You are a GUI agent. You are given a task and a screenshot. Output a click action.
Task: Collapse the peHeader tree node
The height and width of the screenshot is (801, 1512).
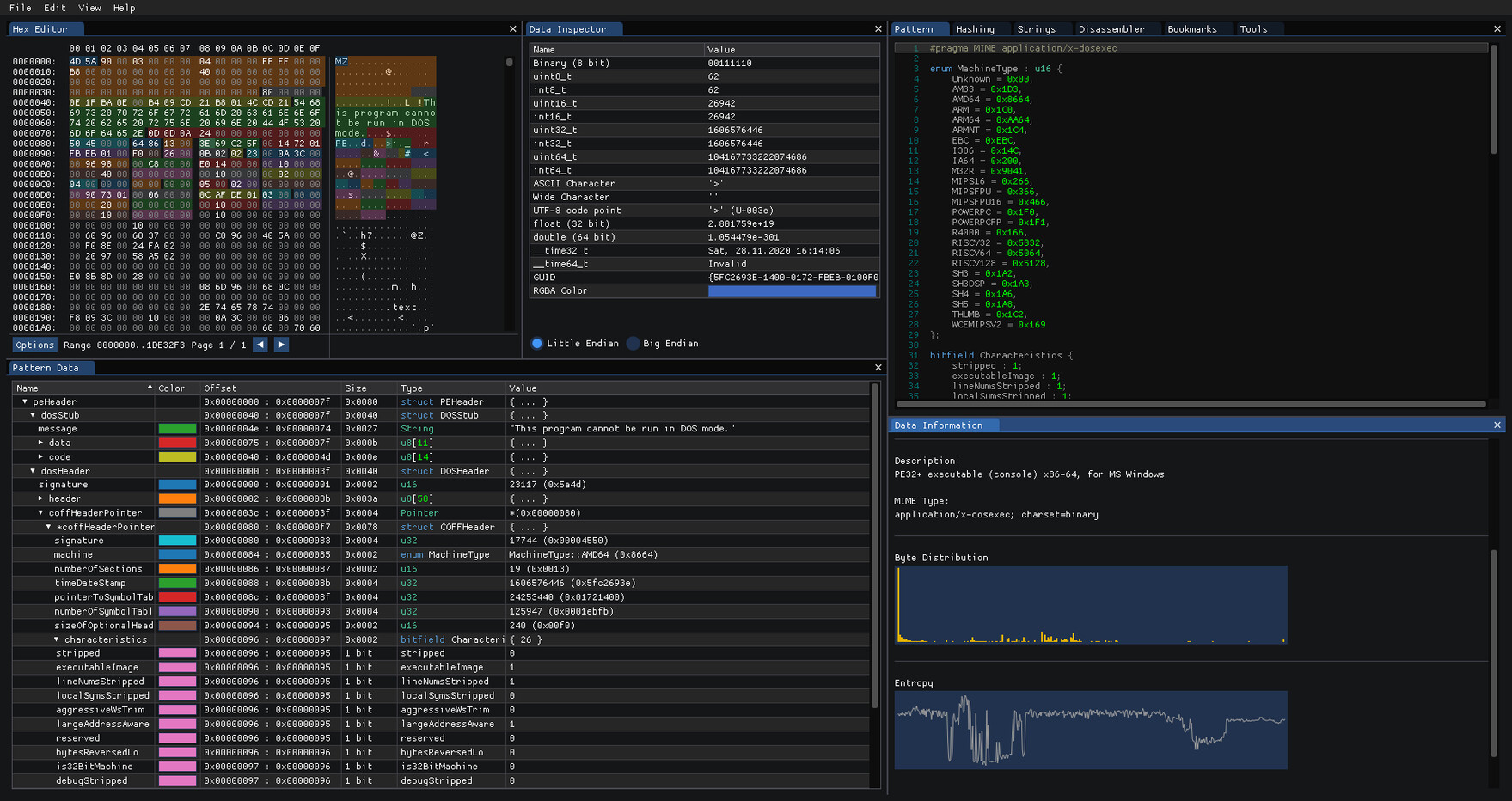pyautogui.click(x=25, y=401)
